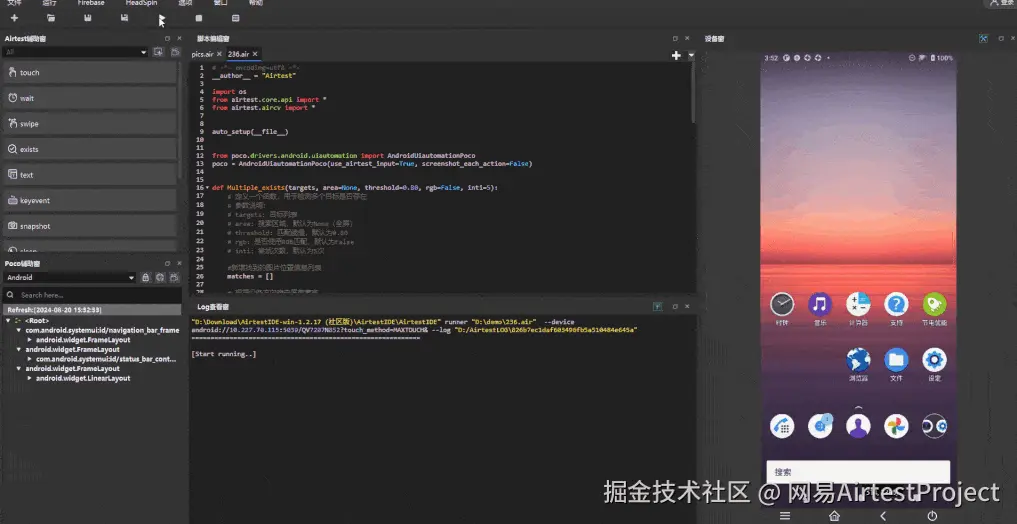The image size is (1017, 524).
Task: Open the Support question-mark app on the phone
Action: 896,304
